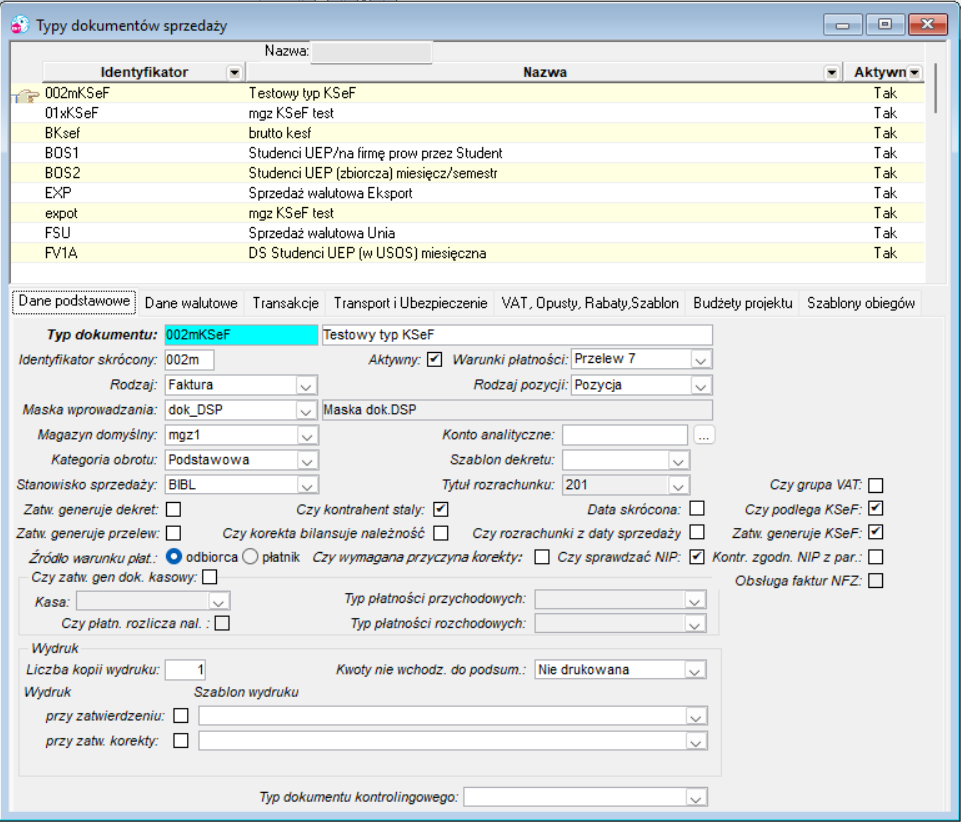Expand Warunki płatności dropdown

[x=701, y=360]
